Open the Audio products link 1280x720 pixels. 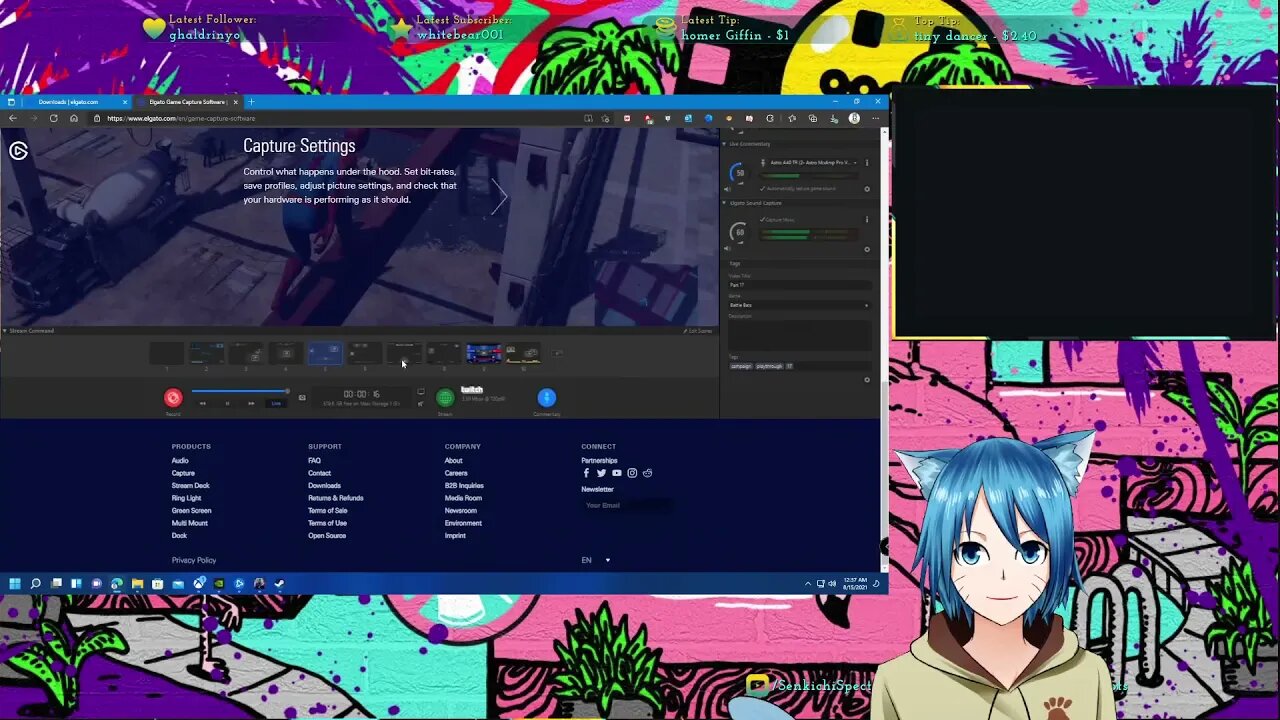(x=180, y=461)
